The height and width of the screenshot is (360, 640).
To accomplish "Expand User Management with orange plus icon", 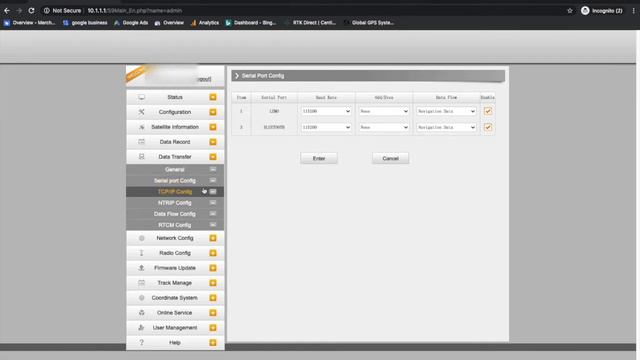I will pos(213,327).
